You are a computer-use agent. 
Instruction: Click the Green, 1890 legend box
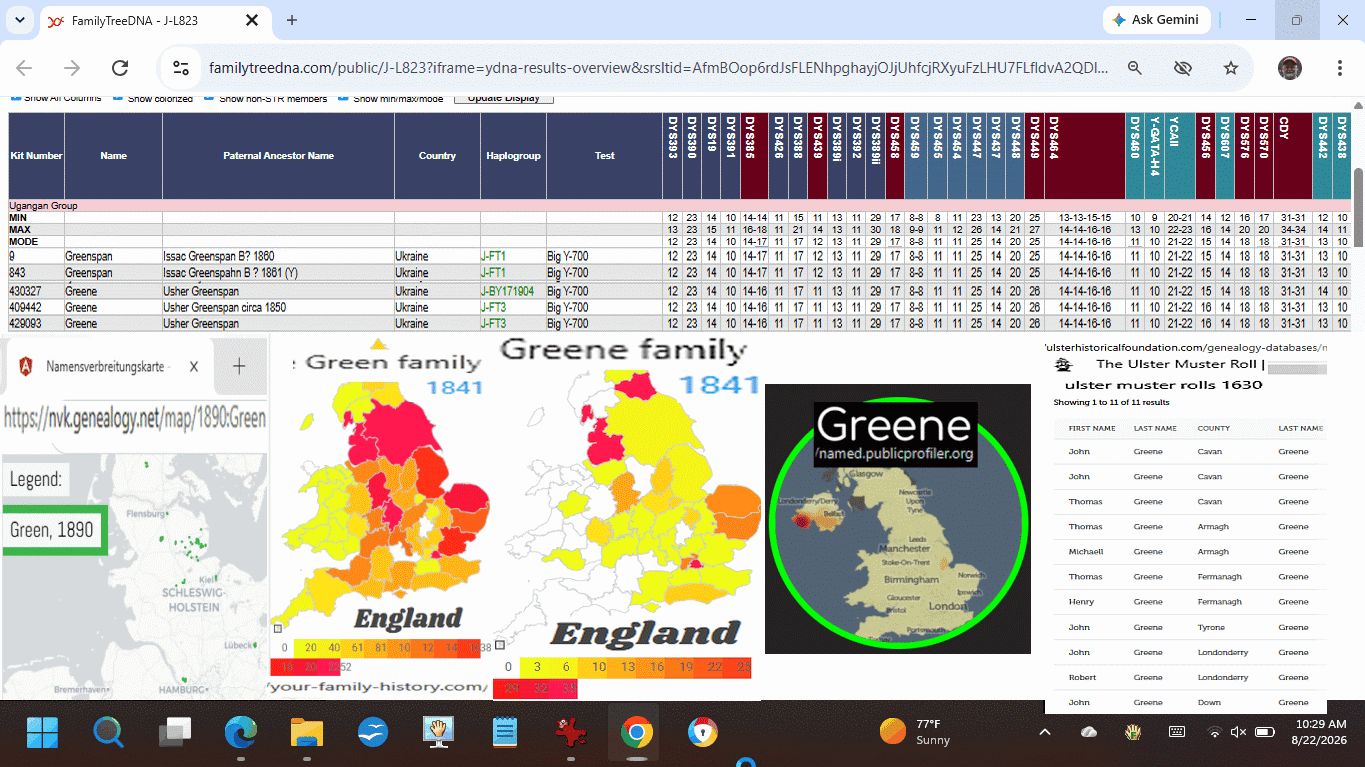click(53, 530)
